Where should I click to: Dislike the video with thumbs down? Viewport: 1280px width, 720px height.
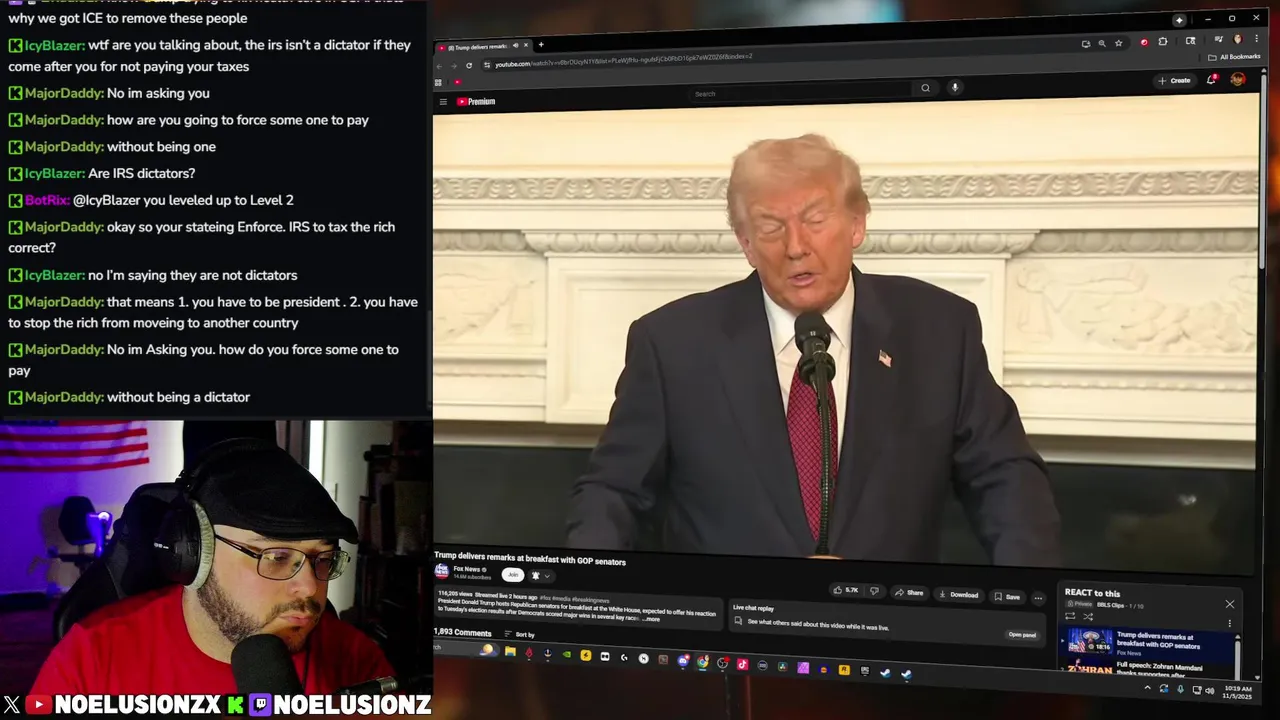point(875,591)
